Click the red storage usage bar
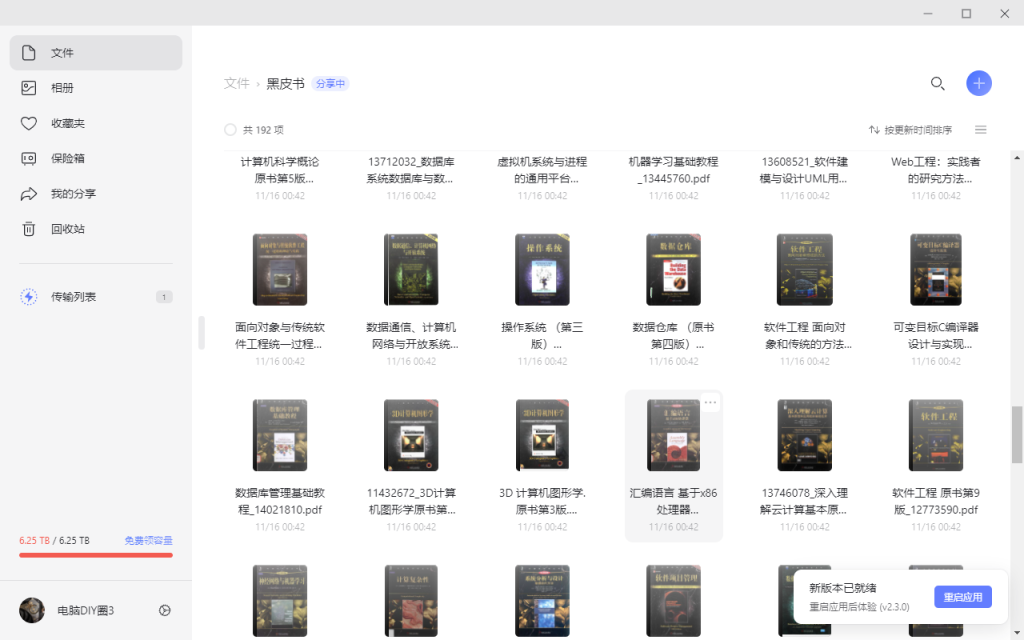Image resolution: width=1024 pixels, height=640 pixels. pyautogui.click(x=96, y=555)
